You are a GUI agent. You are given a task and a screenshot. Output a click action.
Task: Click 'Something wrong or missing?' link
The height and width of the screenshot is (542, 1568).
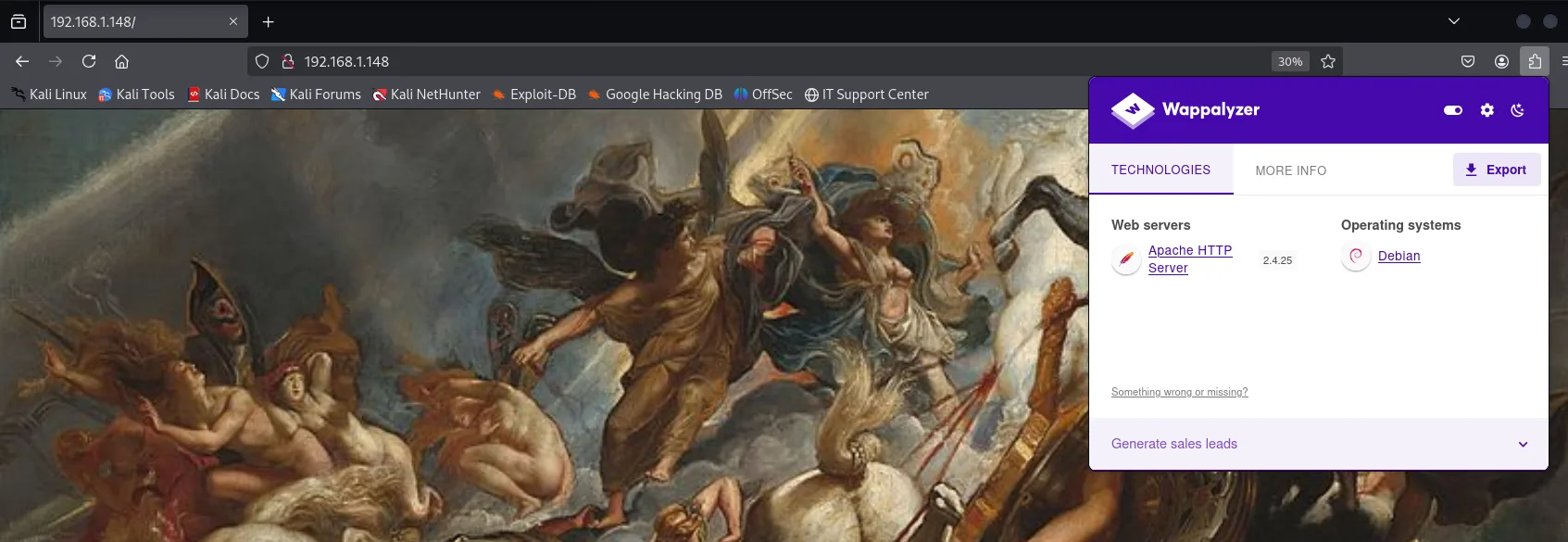click(1179, 392)
